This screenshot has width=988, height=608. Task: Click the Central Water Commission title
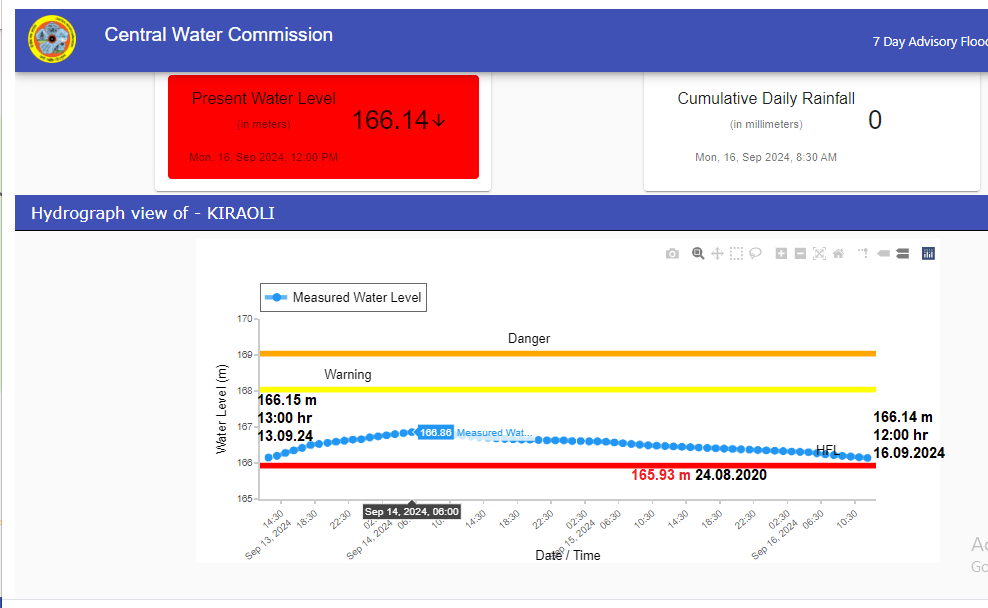218,35
